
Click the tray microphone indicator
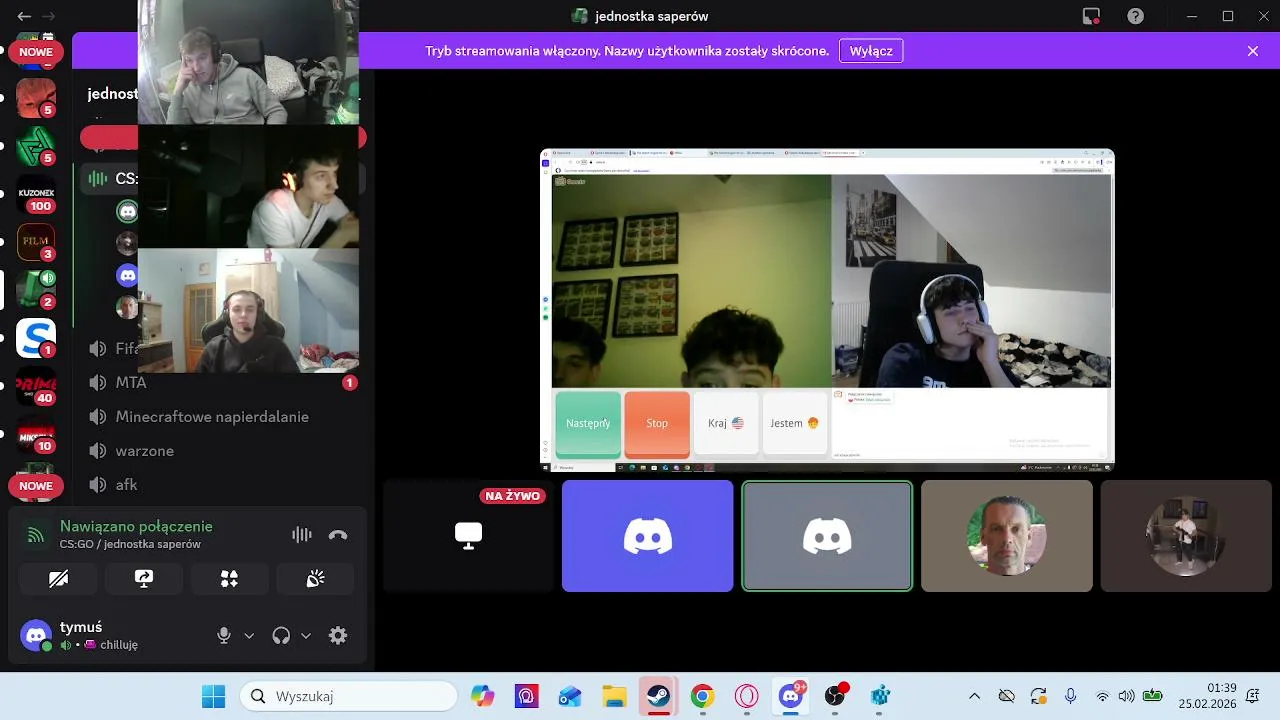[x=1071, y=696]
